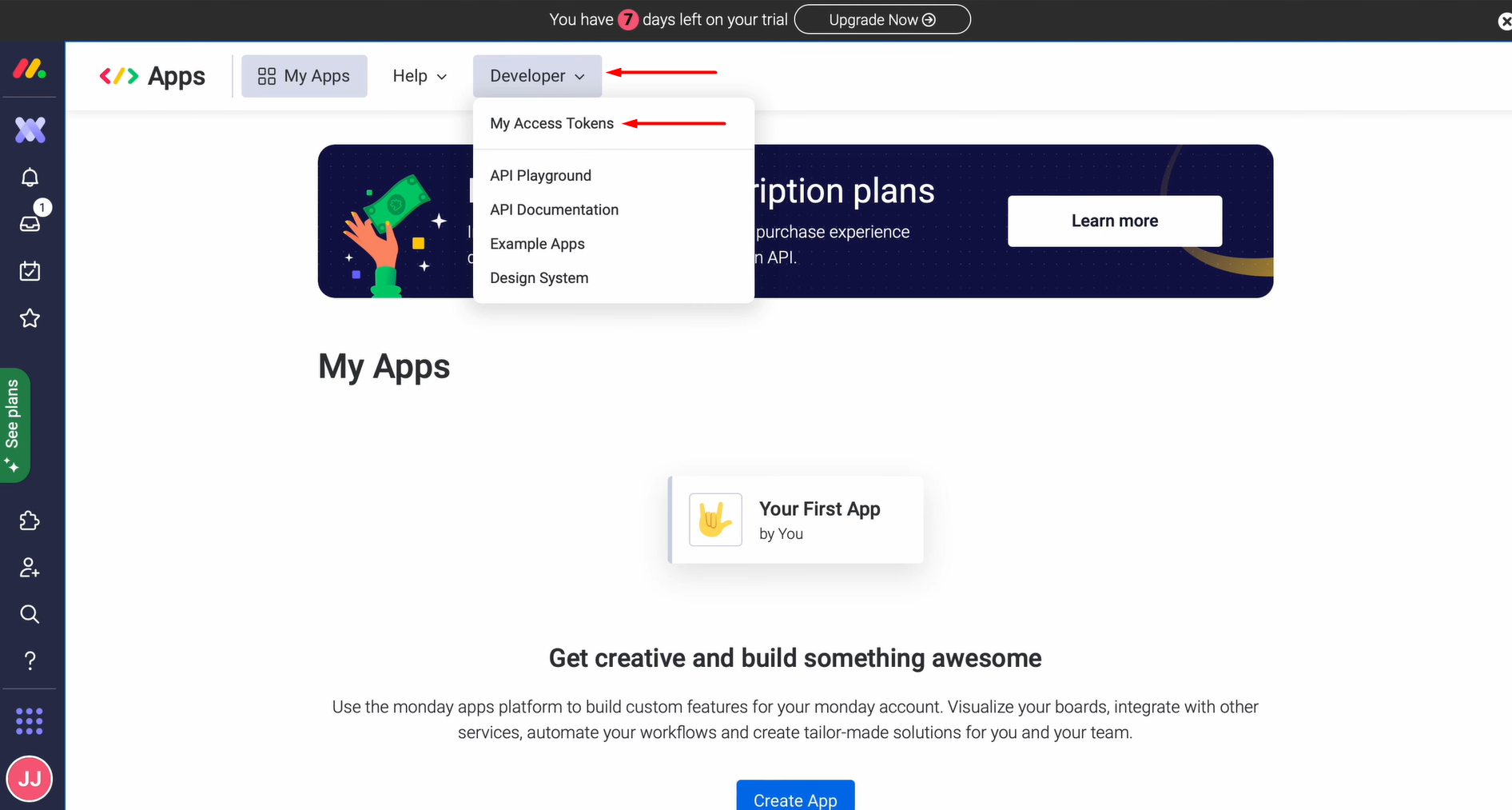Click the Upgrade Now button
The image size is (1512, 810).
pos(881,19)
